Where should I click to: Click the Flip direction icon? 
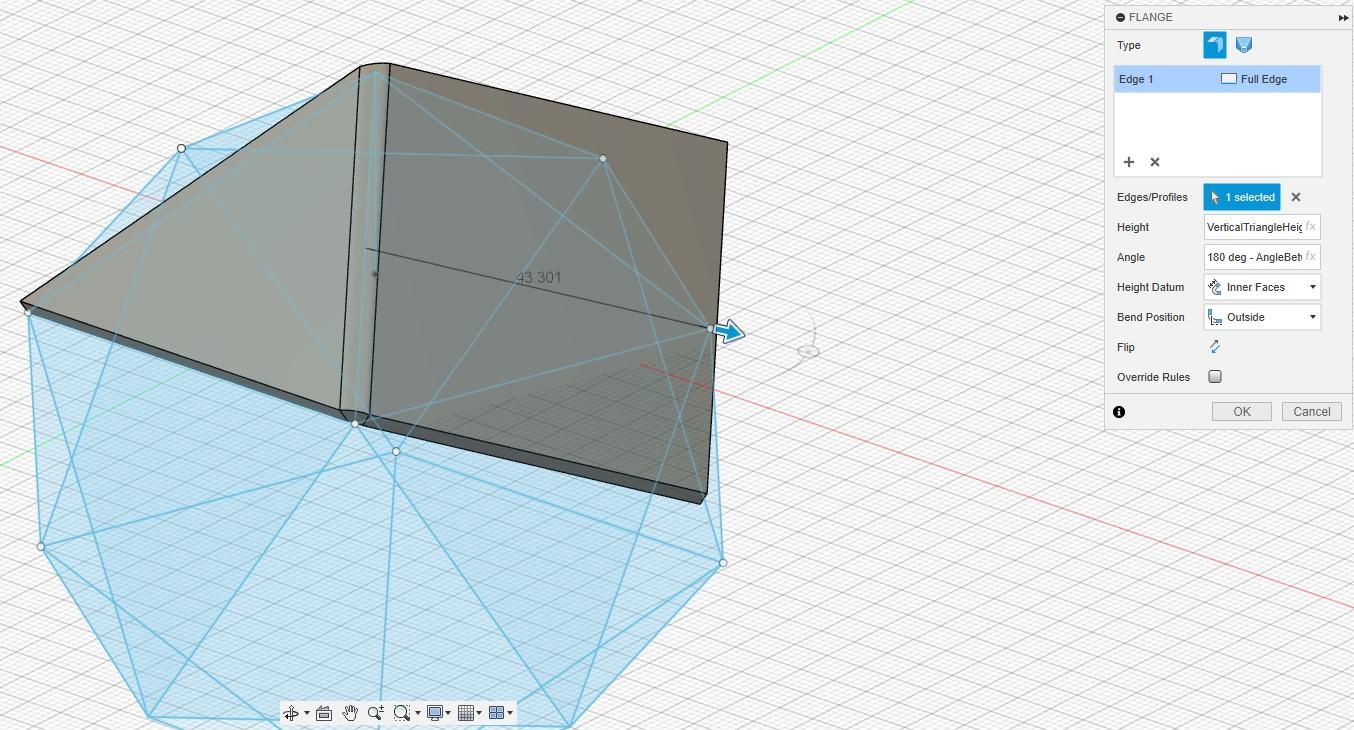point(1215,347)
